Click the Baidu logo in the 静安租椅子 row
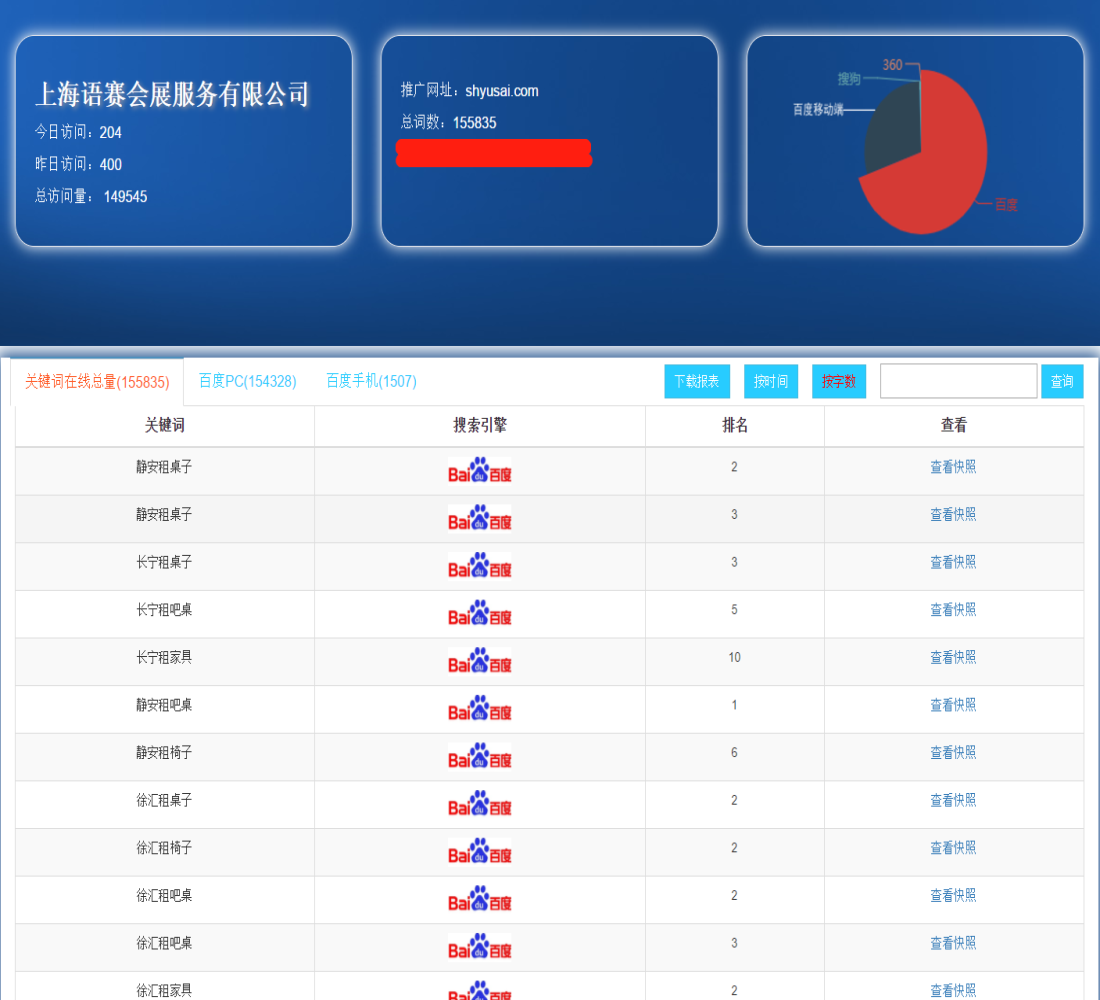Image resolution: width=1100 pixels, height=1000 pixels. pos(479,756)
